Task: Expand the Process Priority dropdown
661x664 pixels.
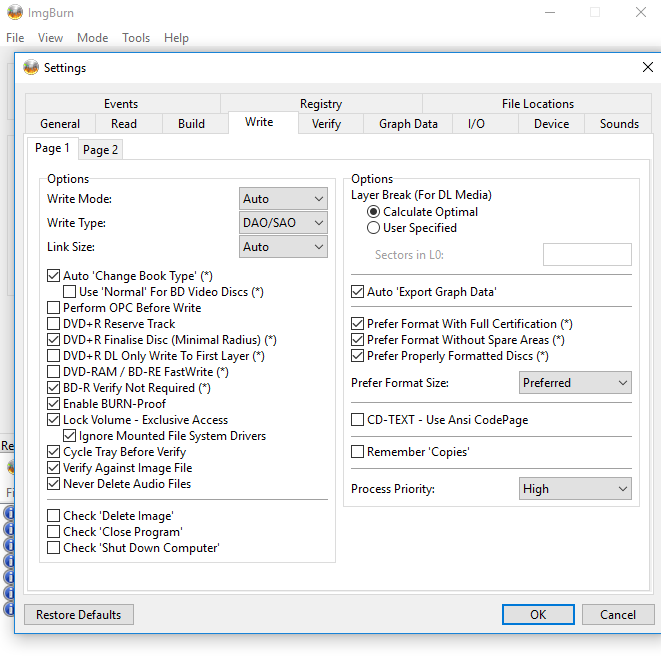Action: pyautogui.click(x=575, y=489)
